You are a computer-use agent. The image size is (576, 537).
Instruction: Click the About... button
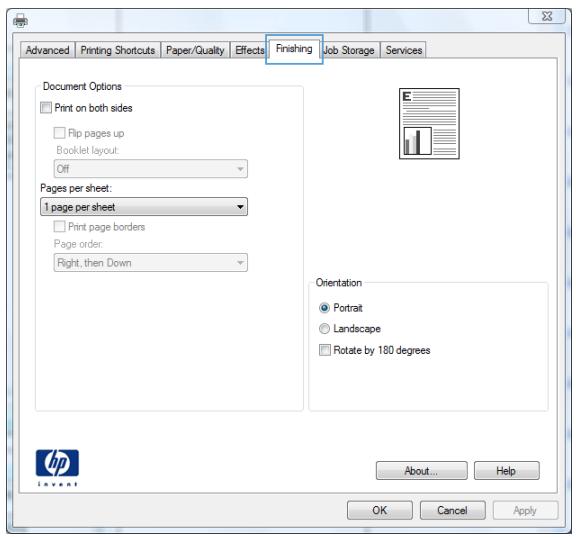pyautogui.click(x=422, y=471)
